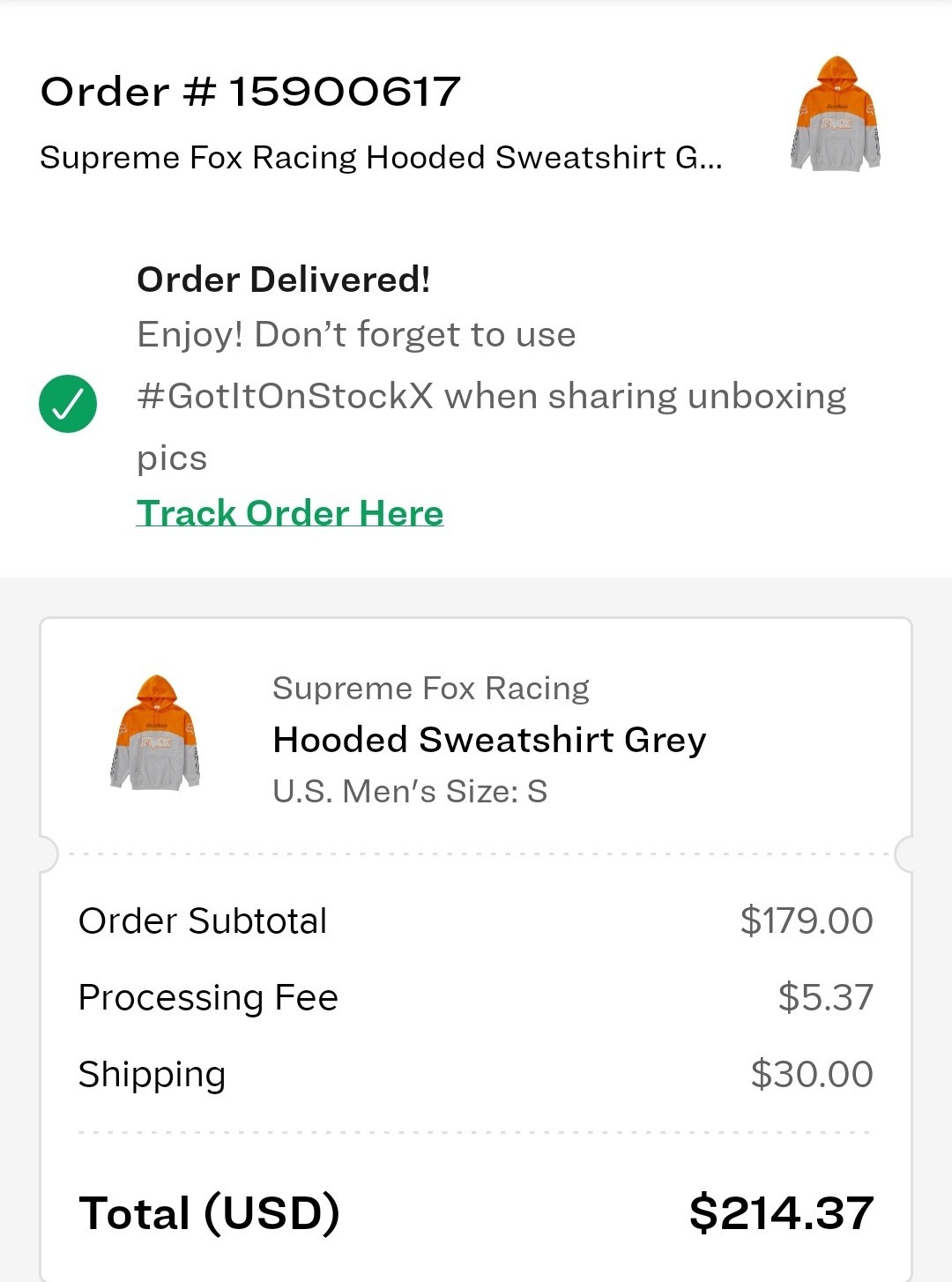
Task: Select the $214.37 total amount
Action: [781, 1212]
